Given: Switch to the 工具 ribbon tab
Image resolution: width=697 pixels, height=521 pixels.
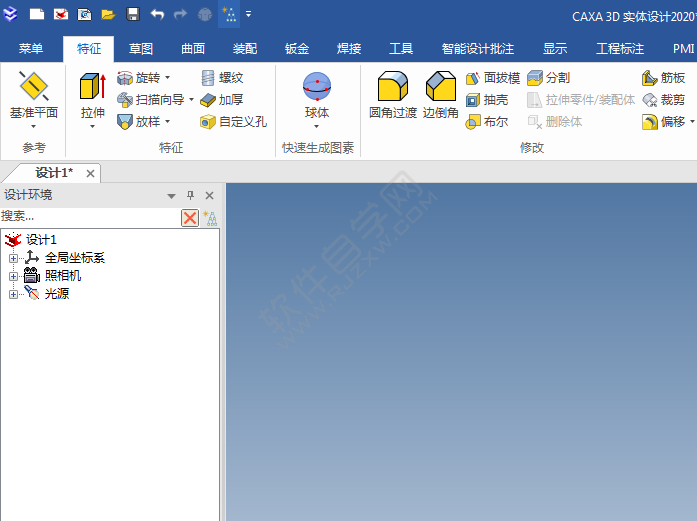Looking at the screenshot, I should pyautogui.click(x=401, y=48).
